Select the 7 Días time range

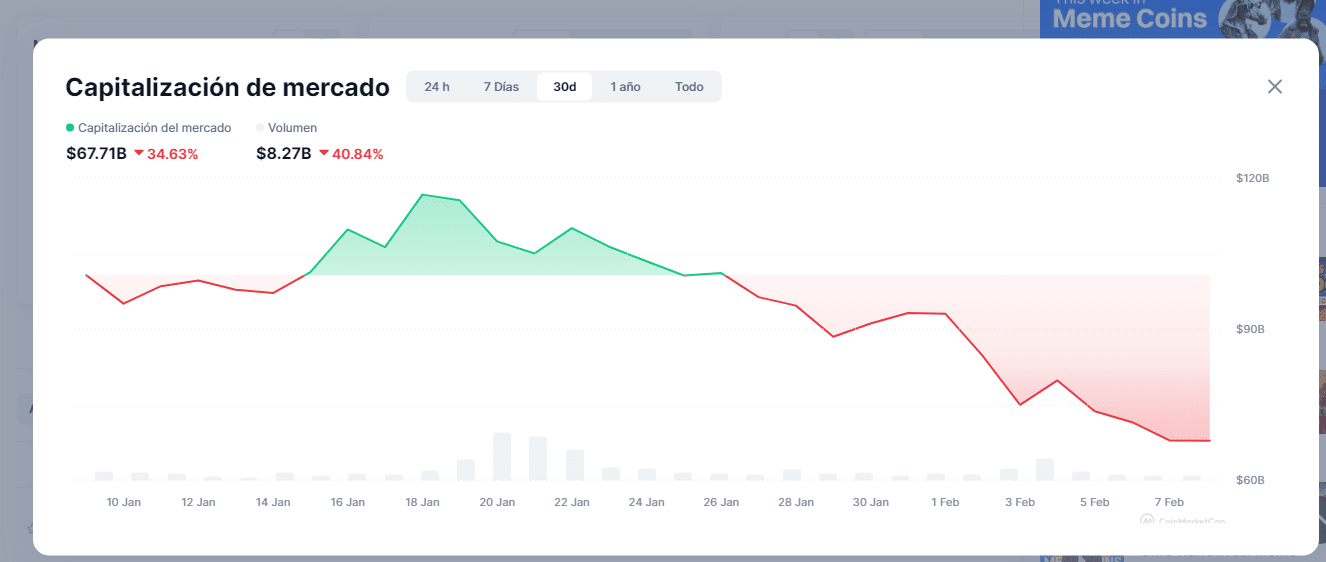point(501,87)
